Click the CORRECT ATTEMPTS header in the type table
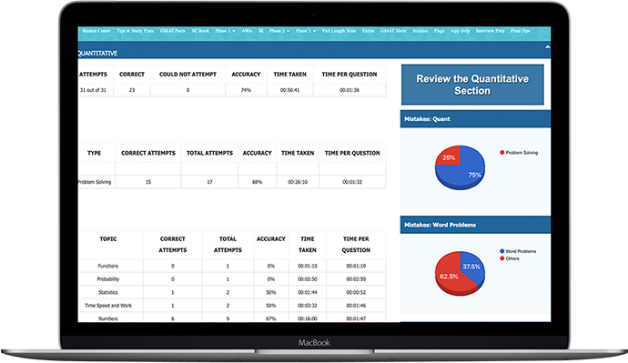 [x=148, y=153]
